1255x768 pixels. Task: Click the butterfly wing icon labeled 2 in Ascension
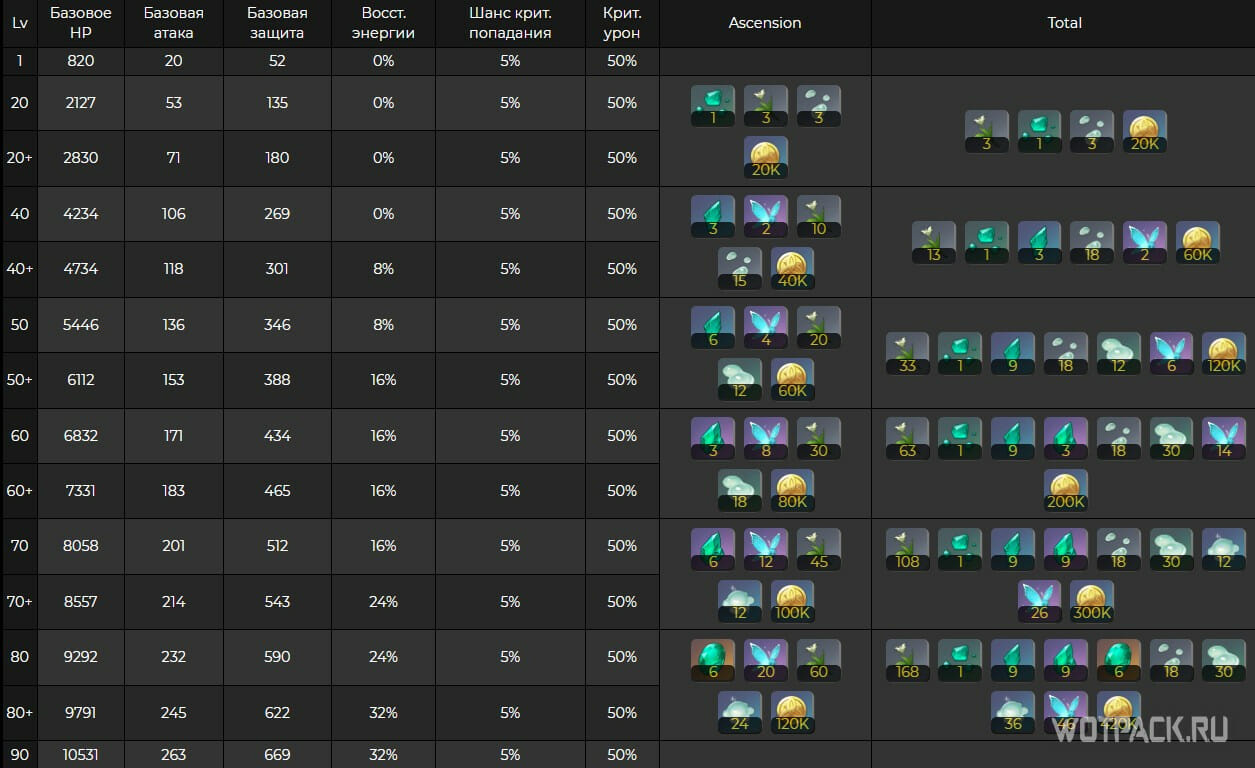[x=766, y=217]
